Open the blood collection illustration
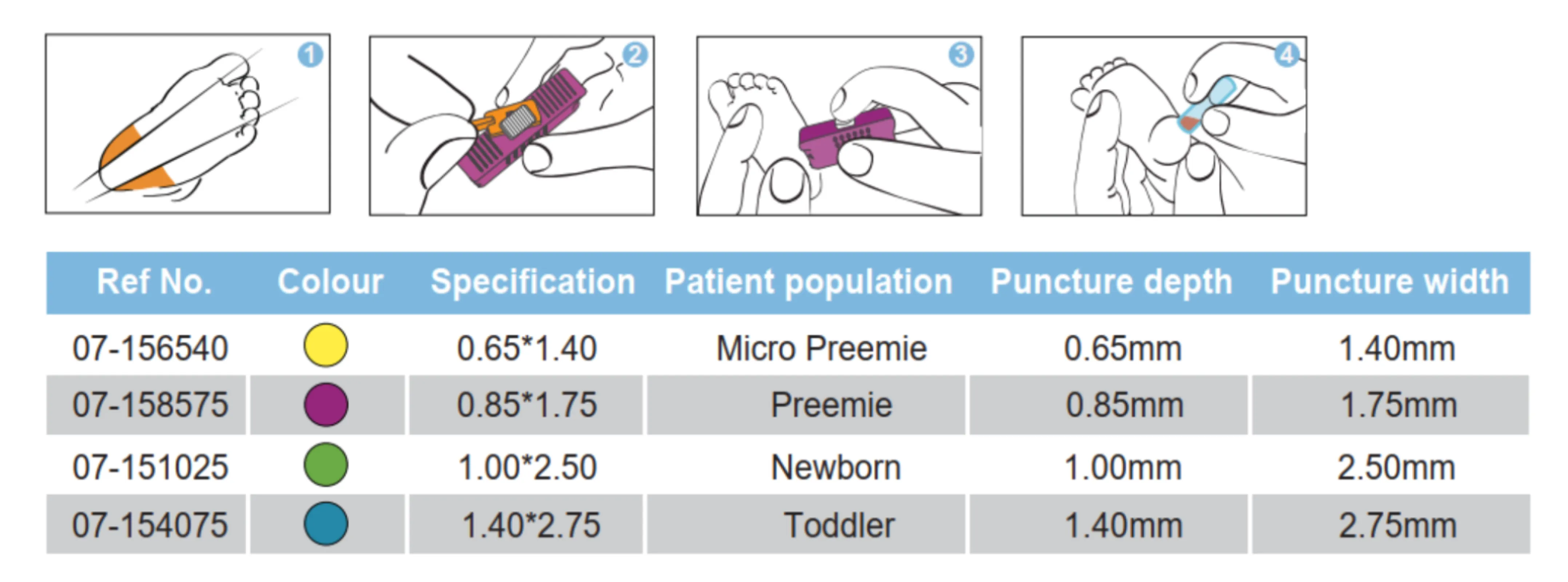This screenshot has height=582, width=1568. pos(1163,125)
